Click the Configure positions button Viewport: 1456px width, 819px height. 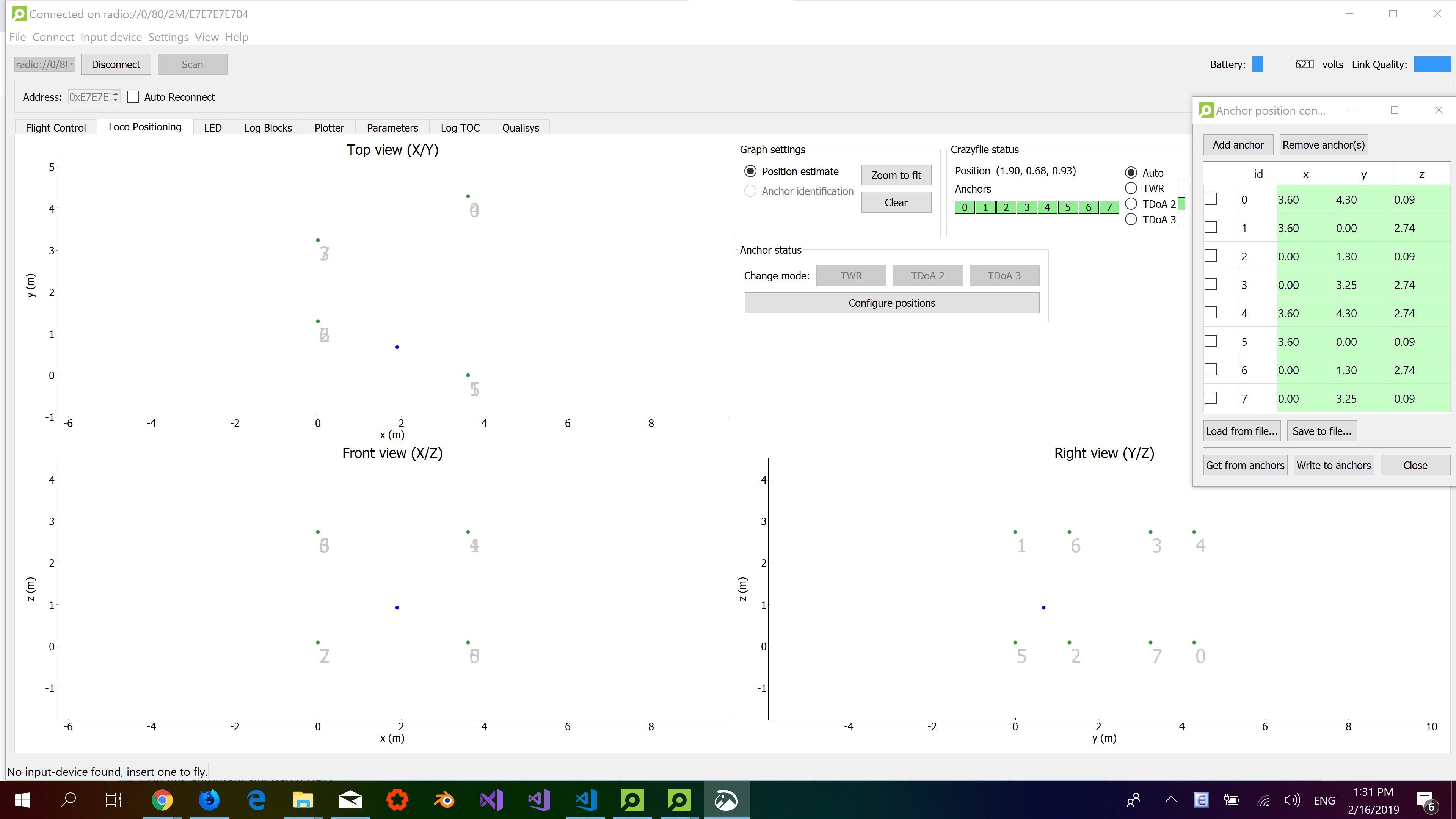891,303
